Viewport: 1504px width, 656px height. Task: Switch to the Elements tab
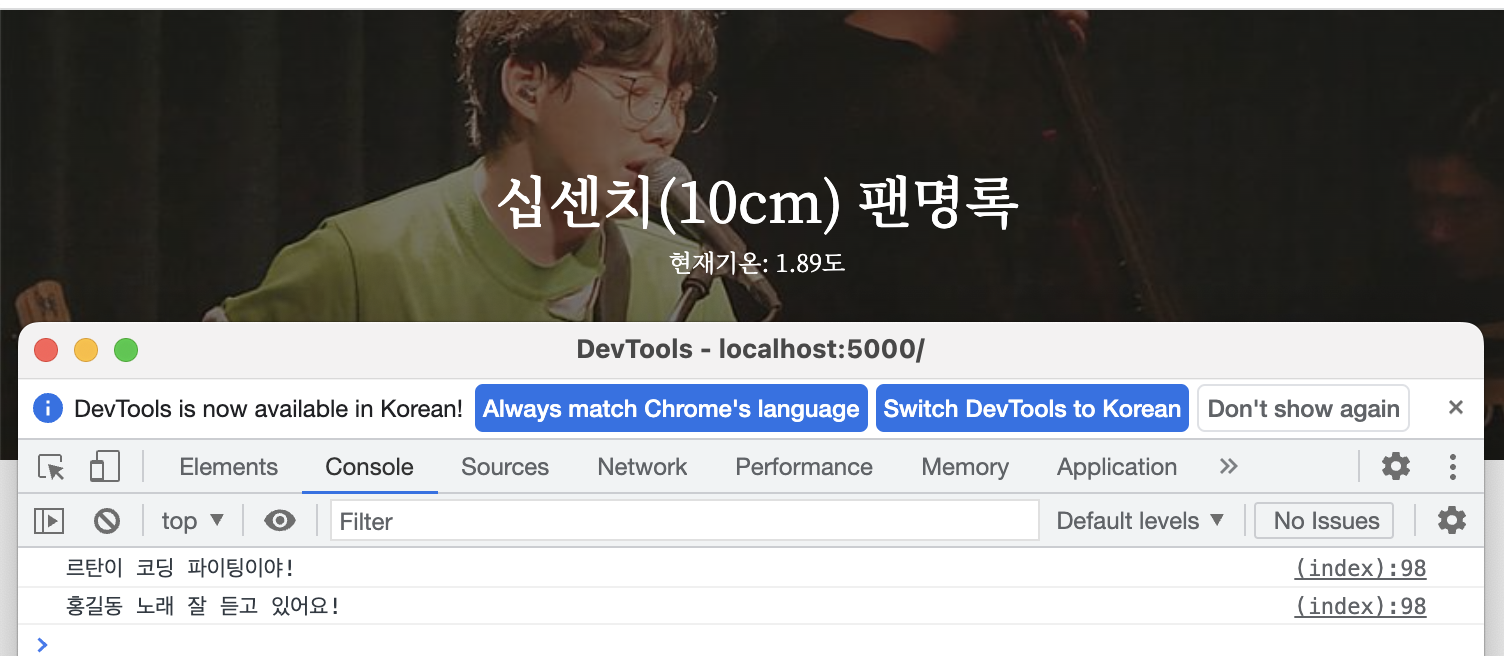click(x=228, y=467)
